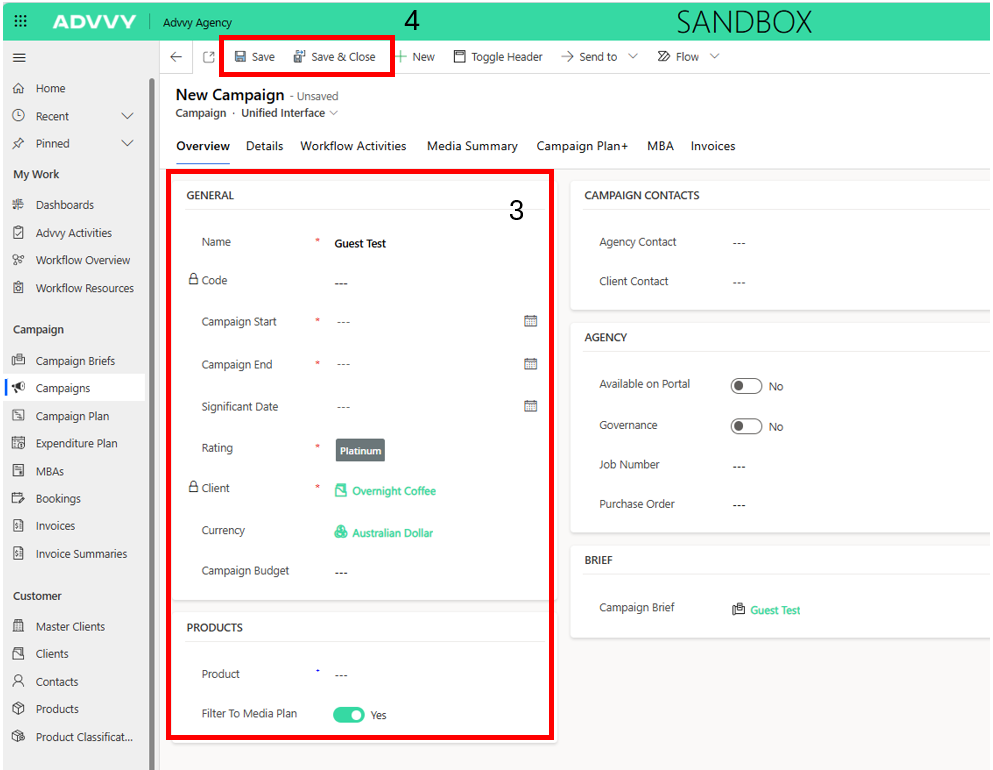This screenshot has width=993, height=770.
Task: Open Significant Date calendar picker
Action: pos(531,406)
